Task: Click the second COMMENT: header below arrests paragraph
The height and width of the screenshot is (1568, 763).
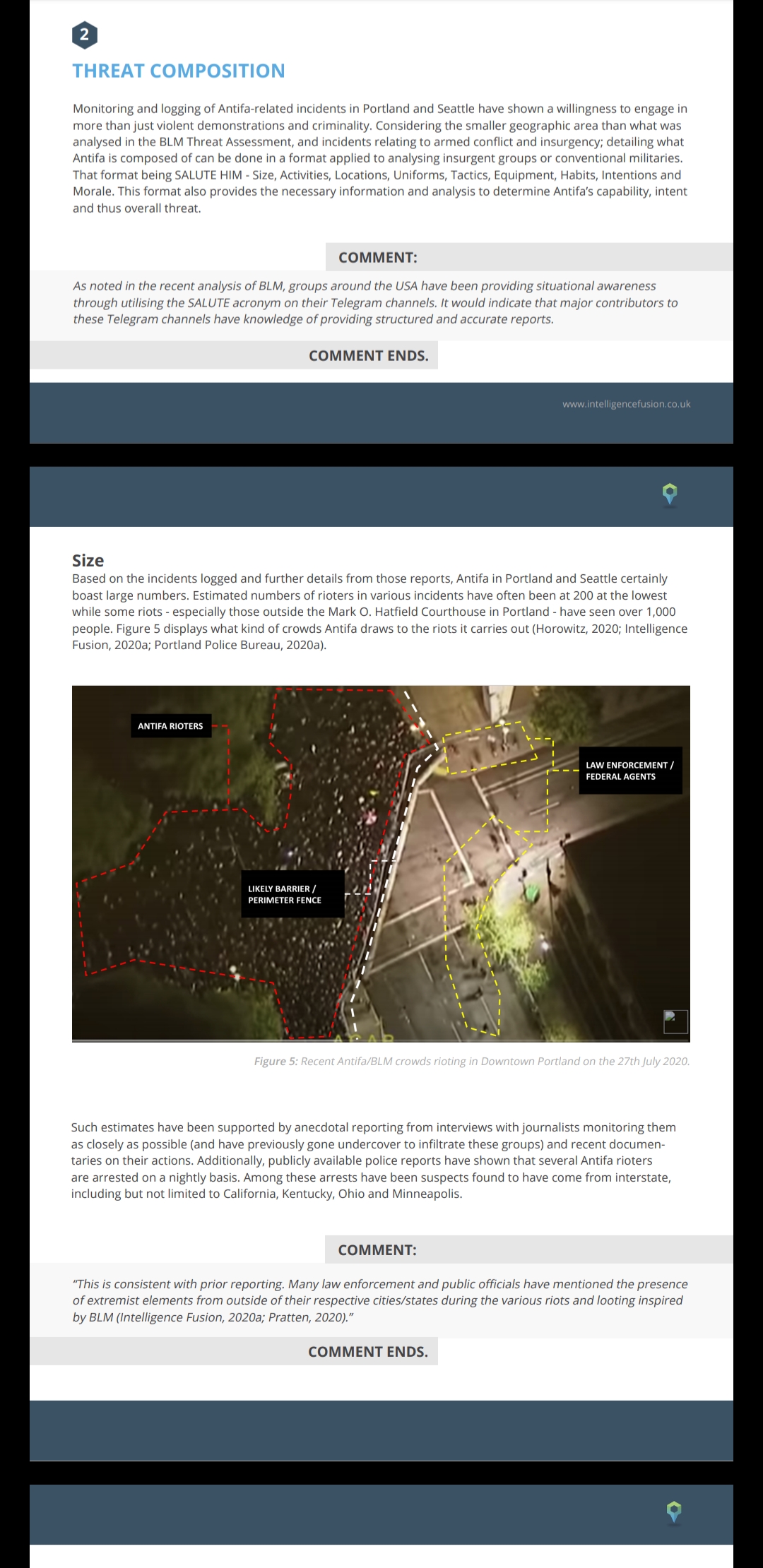Action: [x=529, y=1249]
